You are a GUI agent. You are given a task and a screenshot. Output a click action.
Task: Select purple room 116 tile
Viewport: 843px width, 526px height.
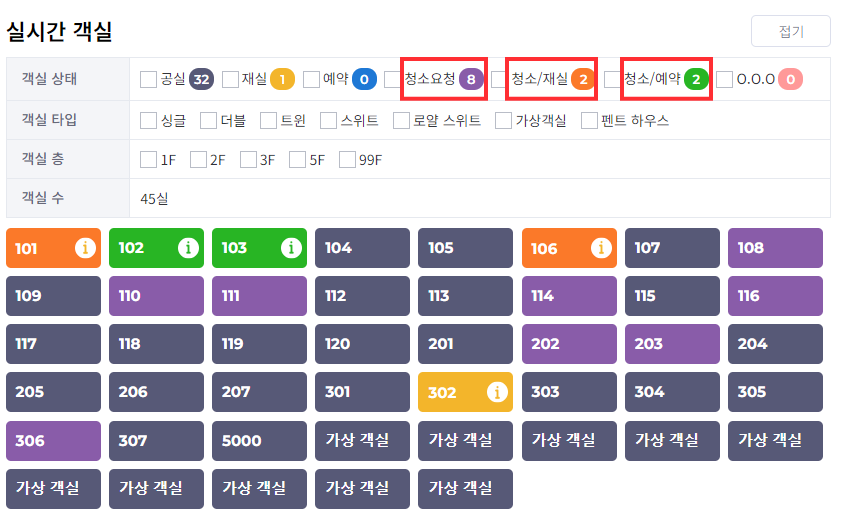[x=775, y=296]
